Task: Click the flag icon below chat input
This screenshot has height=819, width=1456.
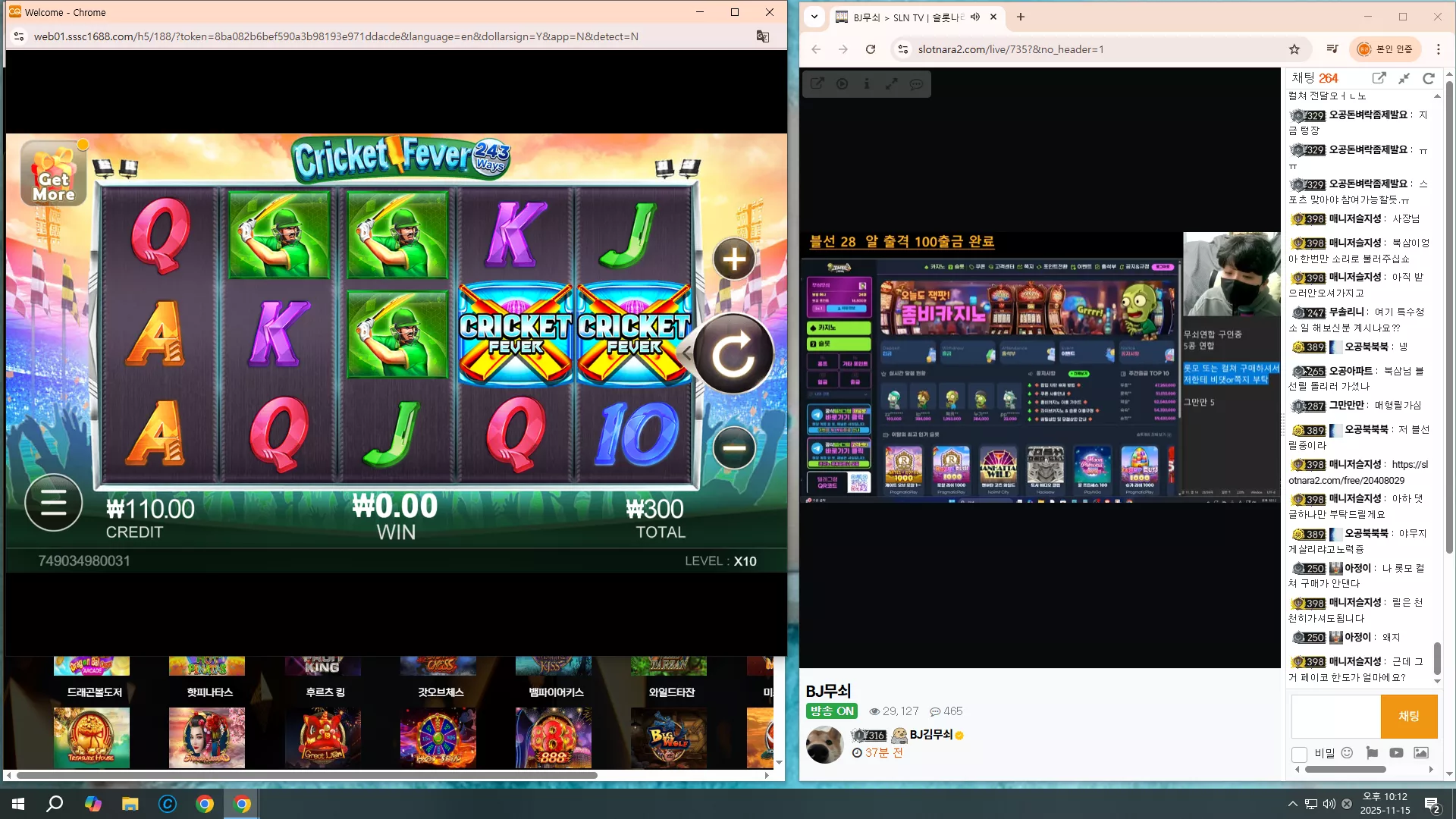Action: (1372, 753)
